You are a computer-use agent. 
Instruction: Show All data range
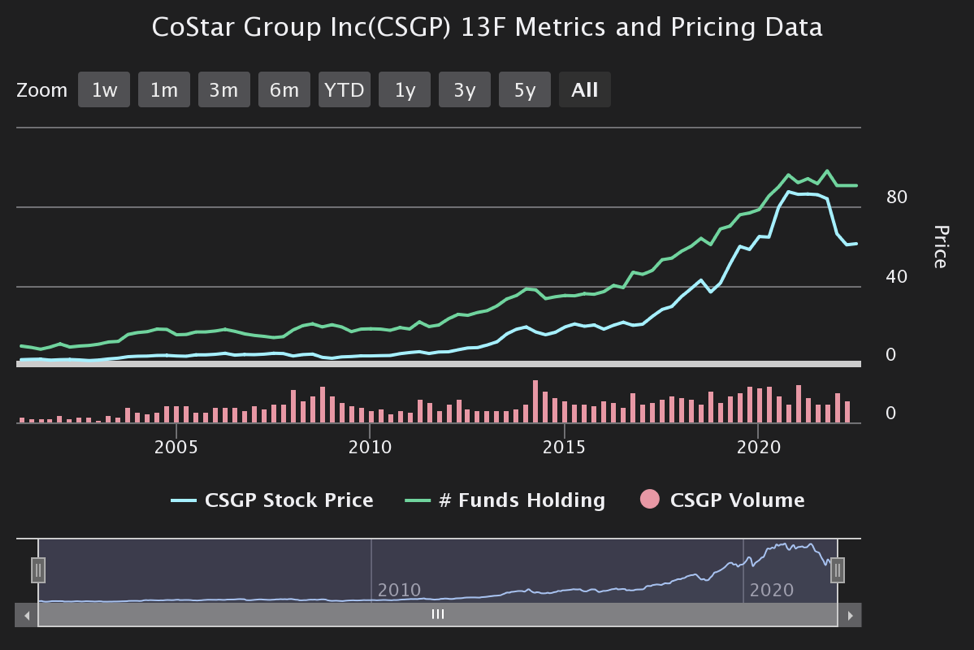585,90
